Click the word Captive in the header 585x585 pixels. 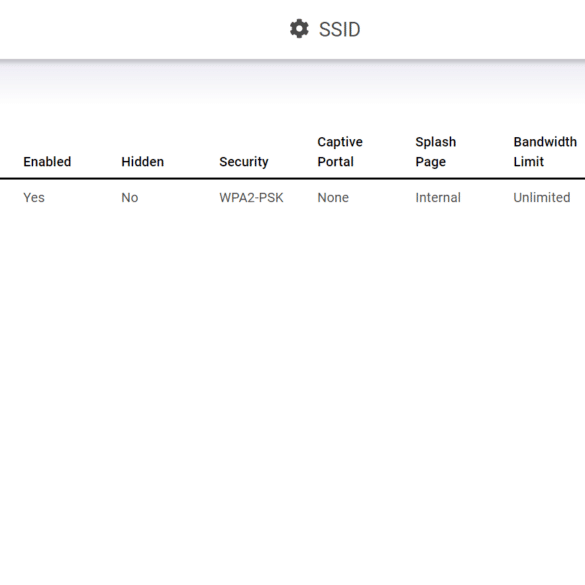point(340,142)
